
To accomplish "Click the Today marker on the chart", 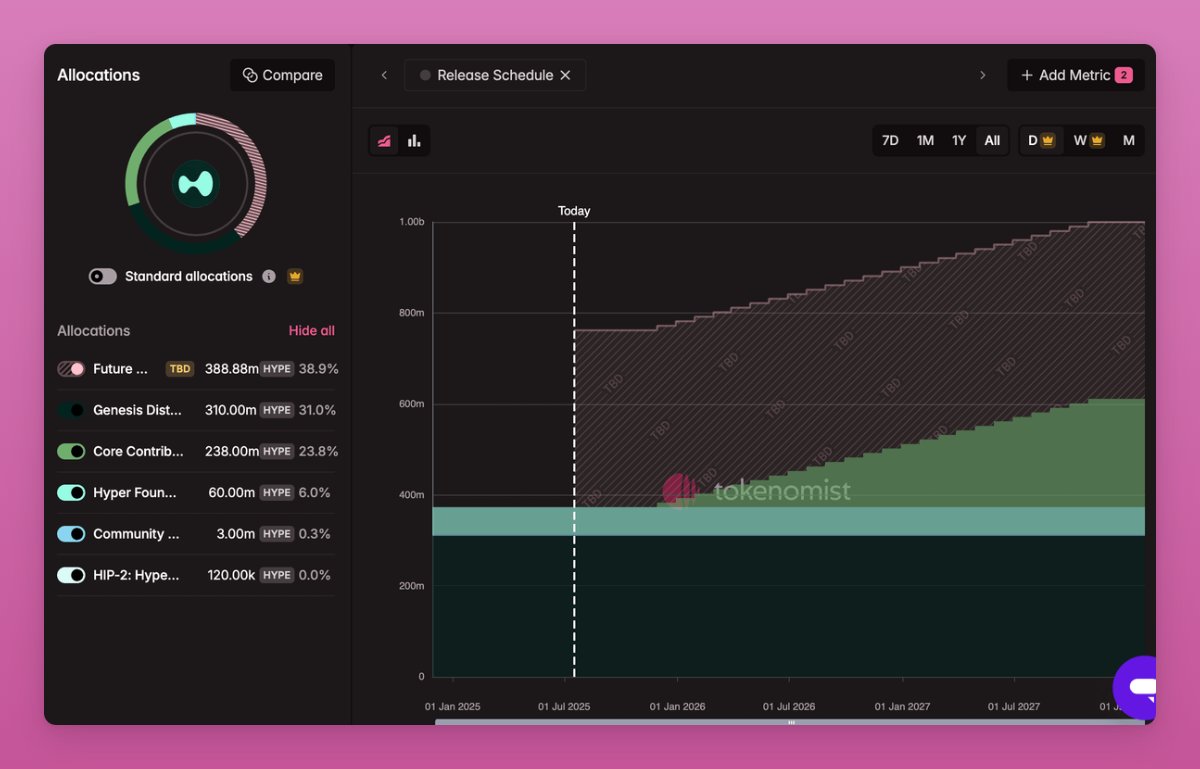I will click(574, 211).
